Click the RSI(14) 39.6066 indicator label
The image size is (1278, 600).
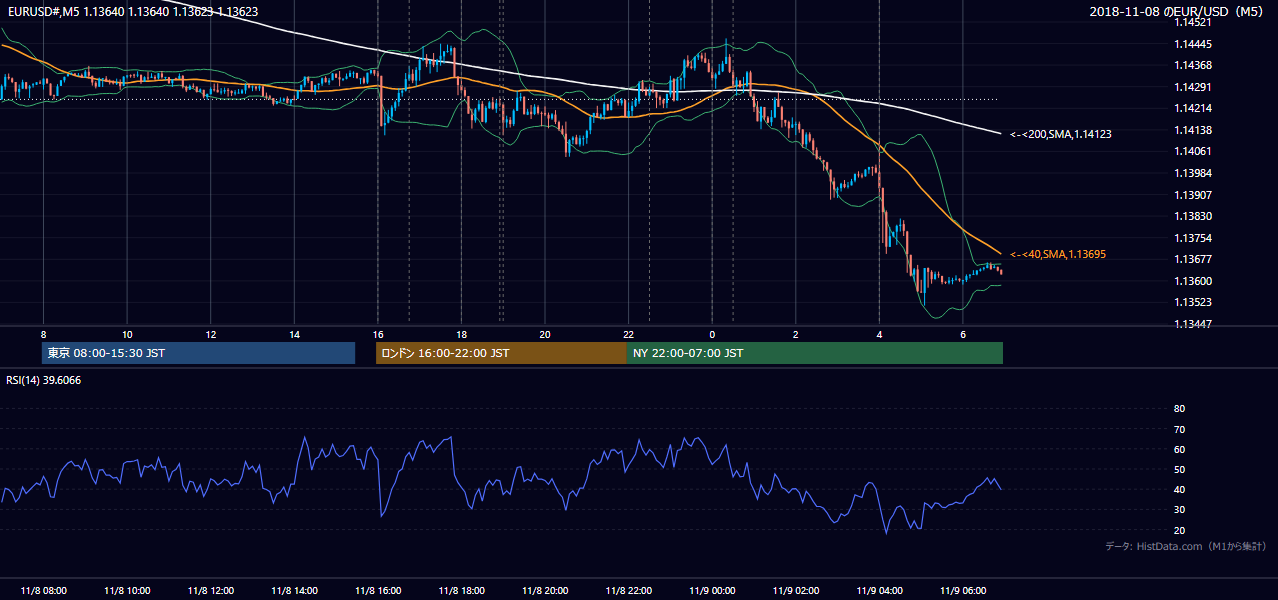pyautogui.click(x=43, y=380)
